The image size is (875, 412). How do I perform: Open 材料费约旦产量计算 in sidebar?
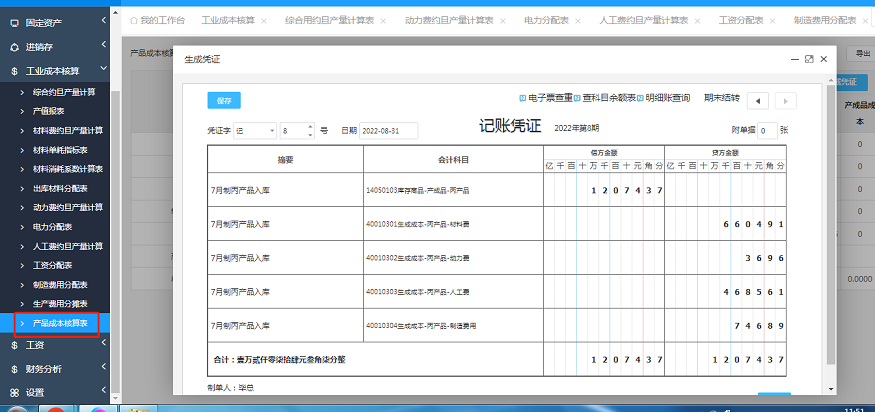(x=68, y=131)
